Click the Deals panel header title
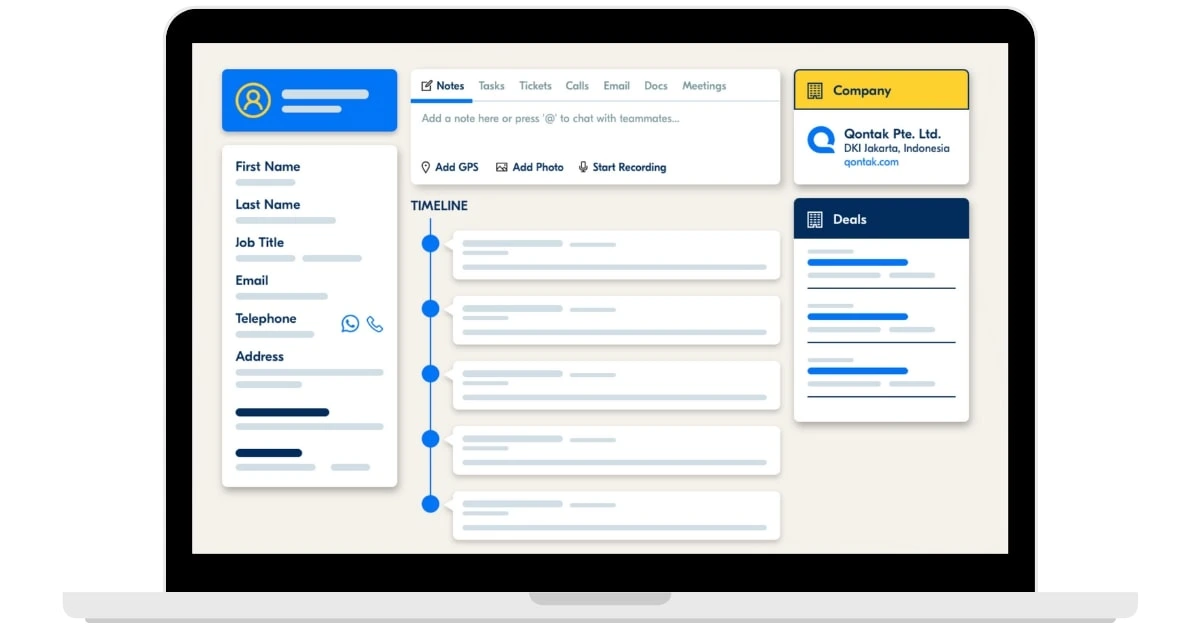1200x628 pixels. point(850,219)
